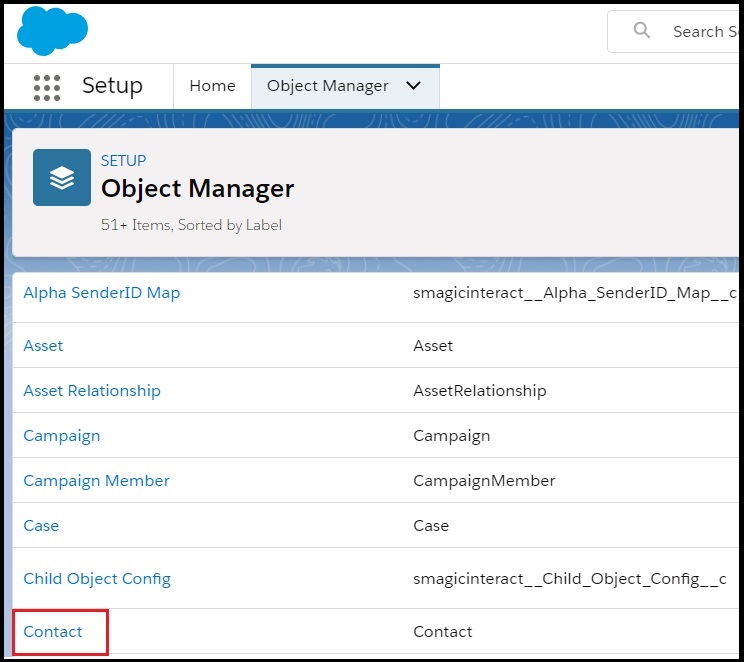Click the SETUP breadcrumb label
This screenshot has width=744, height=662.
[x=123, y=161]
